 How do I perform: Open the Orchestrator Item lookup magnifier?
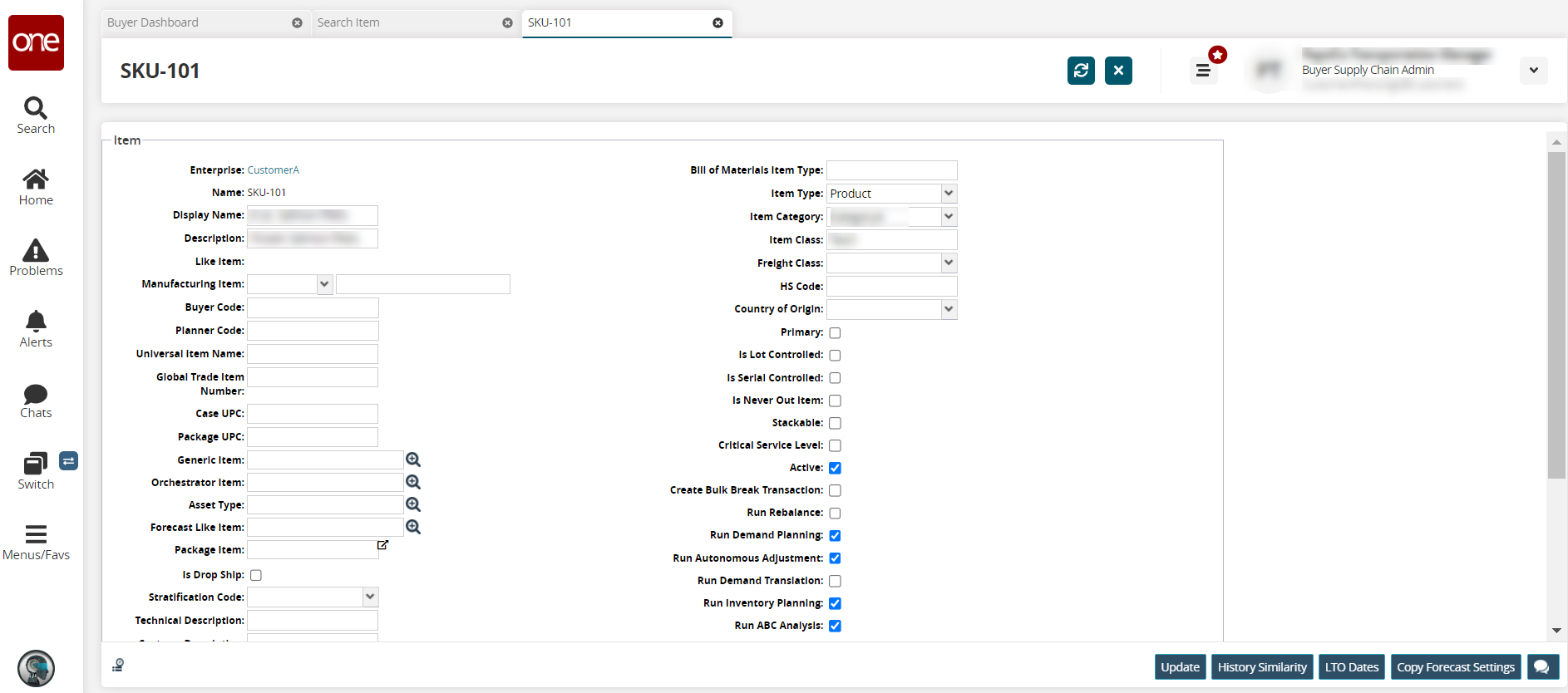pyautogui.click(x=413, y=482)
